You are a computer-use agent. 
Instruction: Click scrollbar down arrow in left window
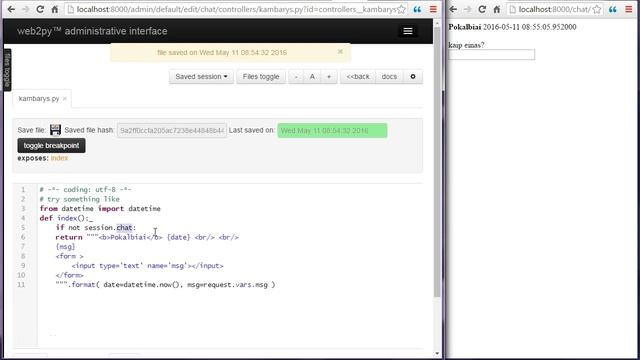(438, 353)
